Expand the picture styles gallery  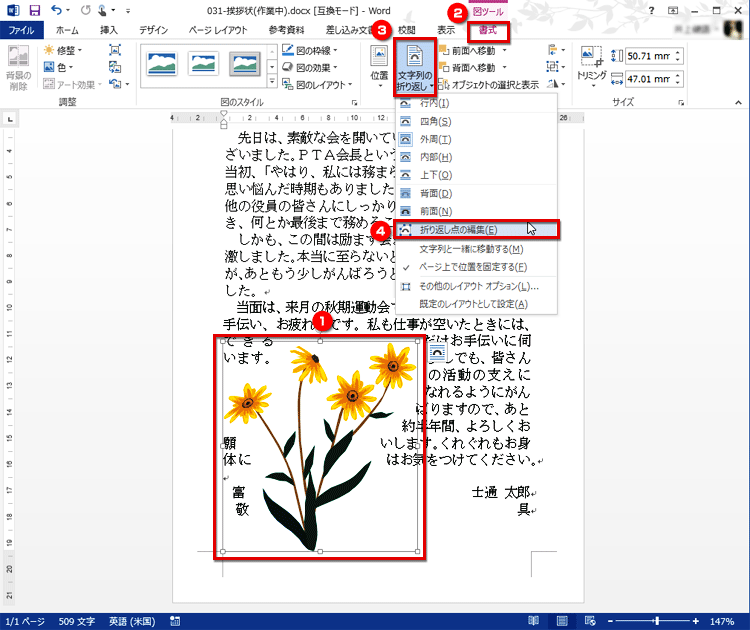tap(272, 81)
